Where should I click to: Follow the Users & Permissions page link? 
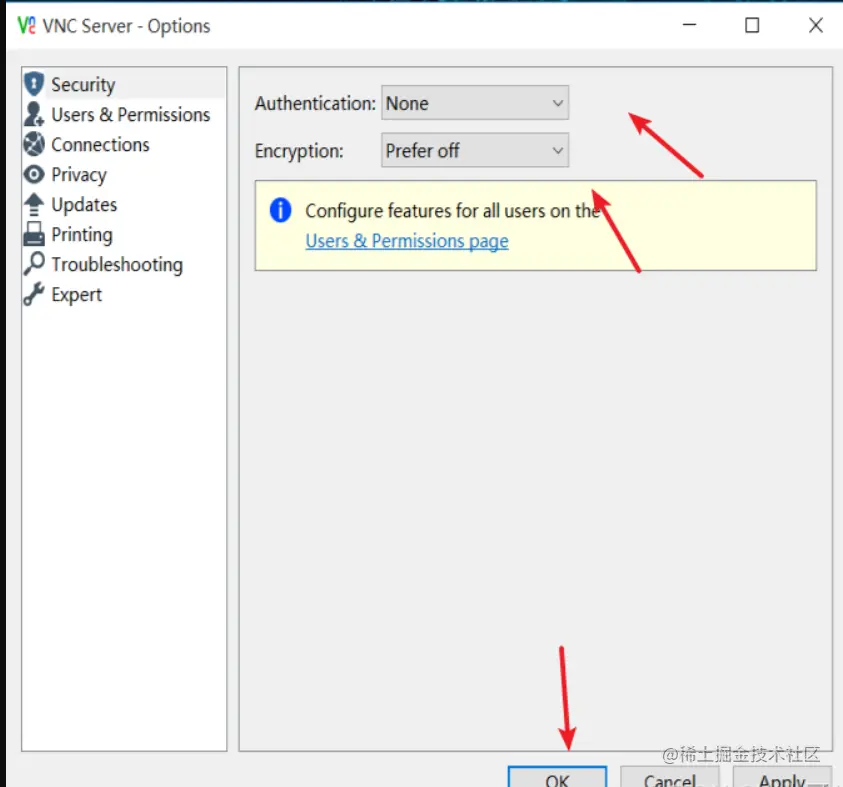pos(406,241)
